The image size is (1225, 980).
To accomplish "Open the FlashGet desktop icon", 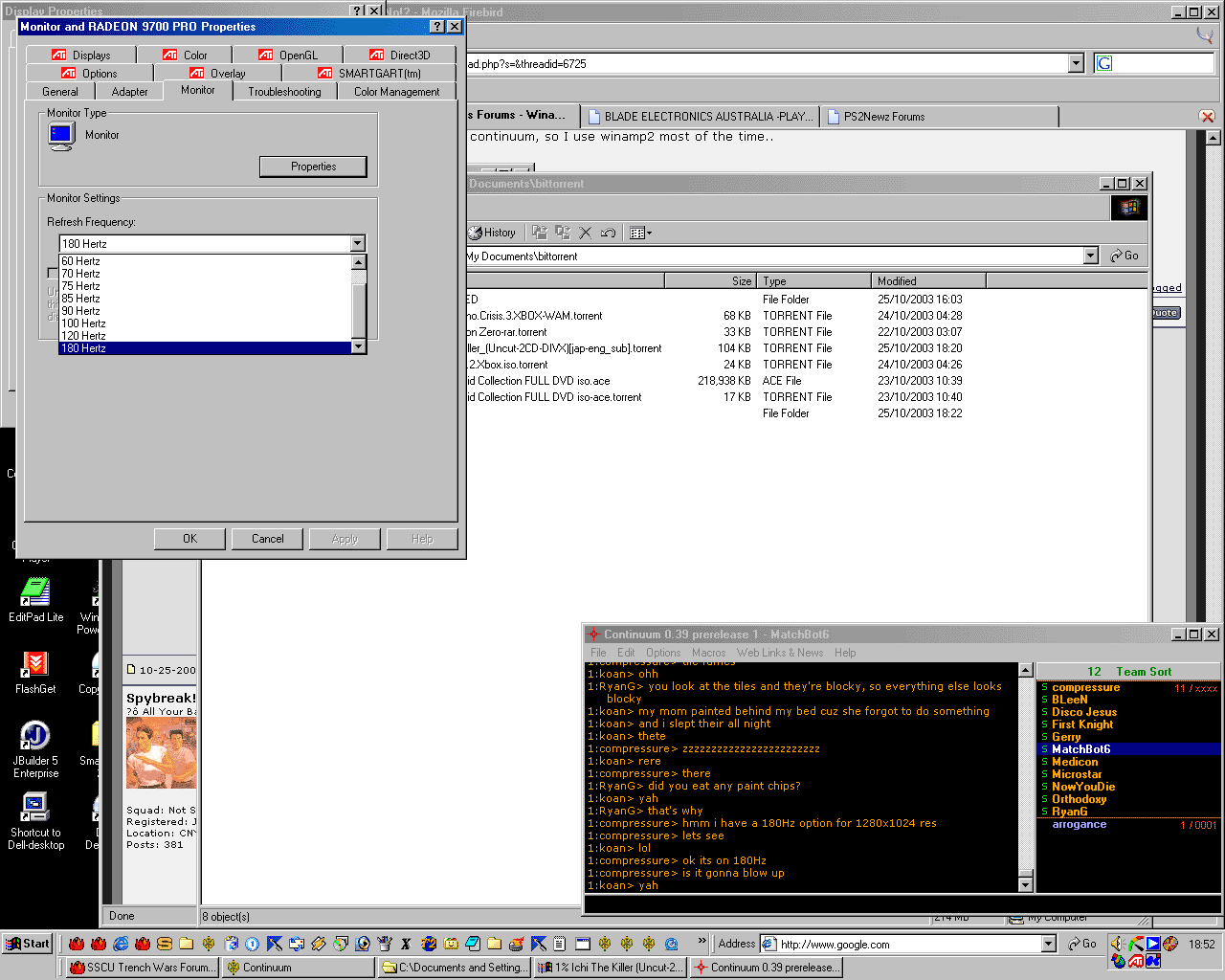I will point(35,665).
